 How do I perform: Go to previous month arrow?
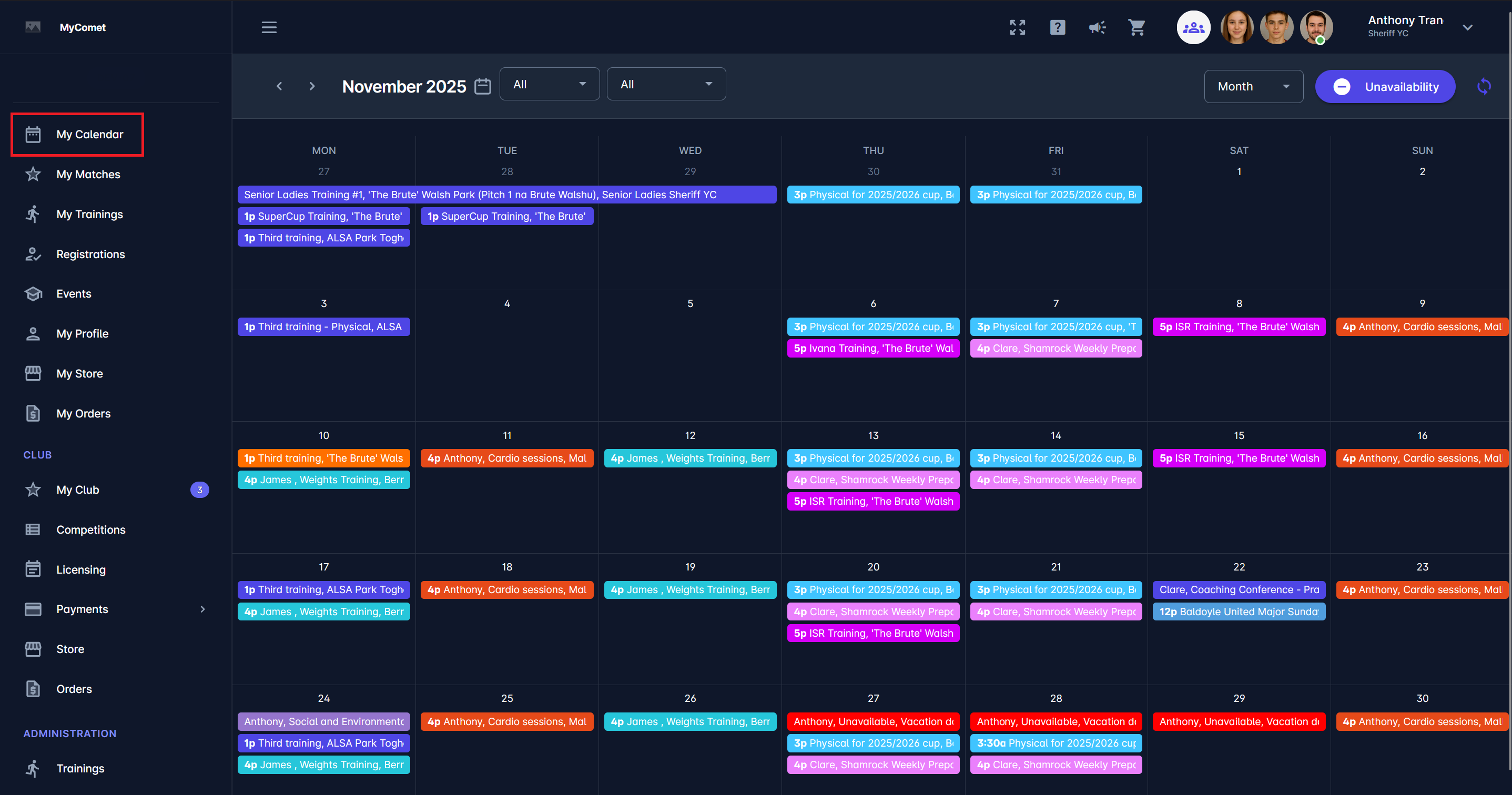(279, 86)
